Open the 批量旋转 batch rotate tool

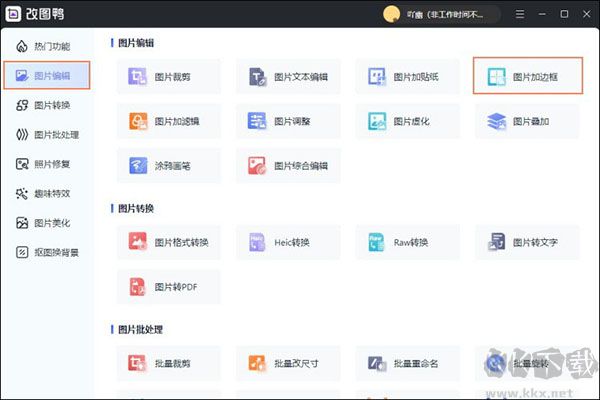click(x=527, y=363)
